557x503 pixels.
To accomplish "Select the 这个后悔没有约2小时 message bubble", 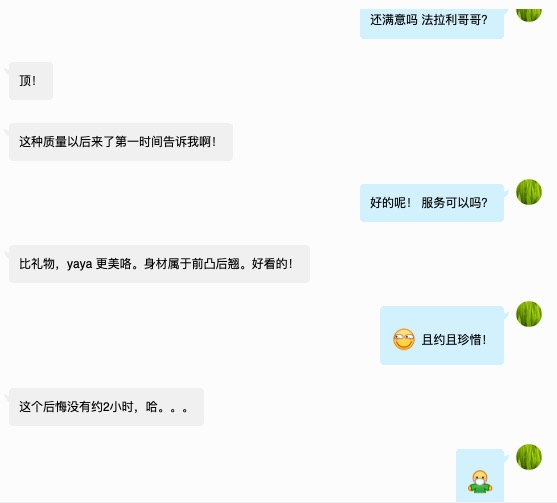I will coord(106,407).
